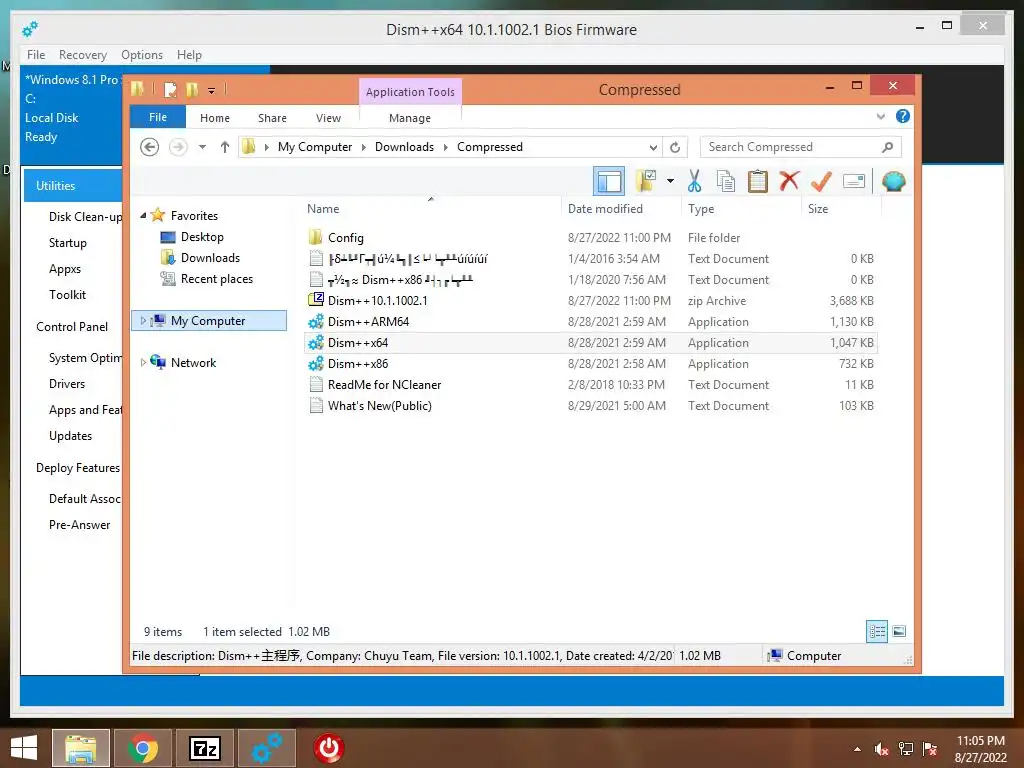Image resolution: width=1024 pixels, height=768 pixels.
Task: Select the Dism++x86 application
Action: [590, 364]
